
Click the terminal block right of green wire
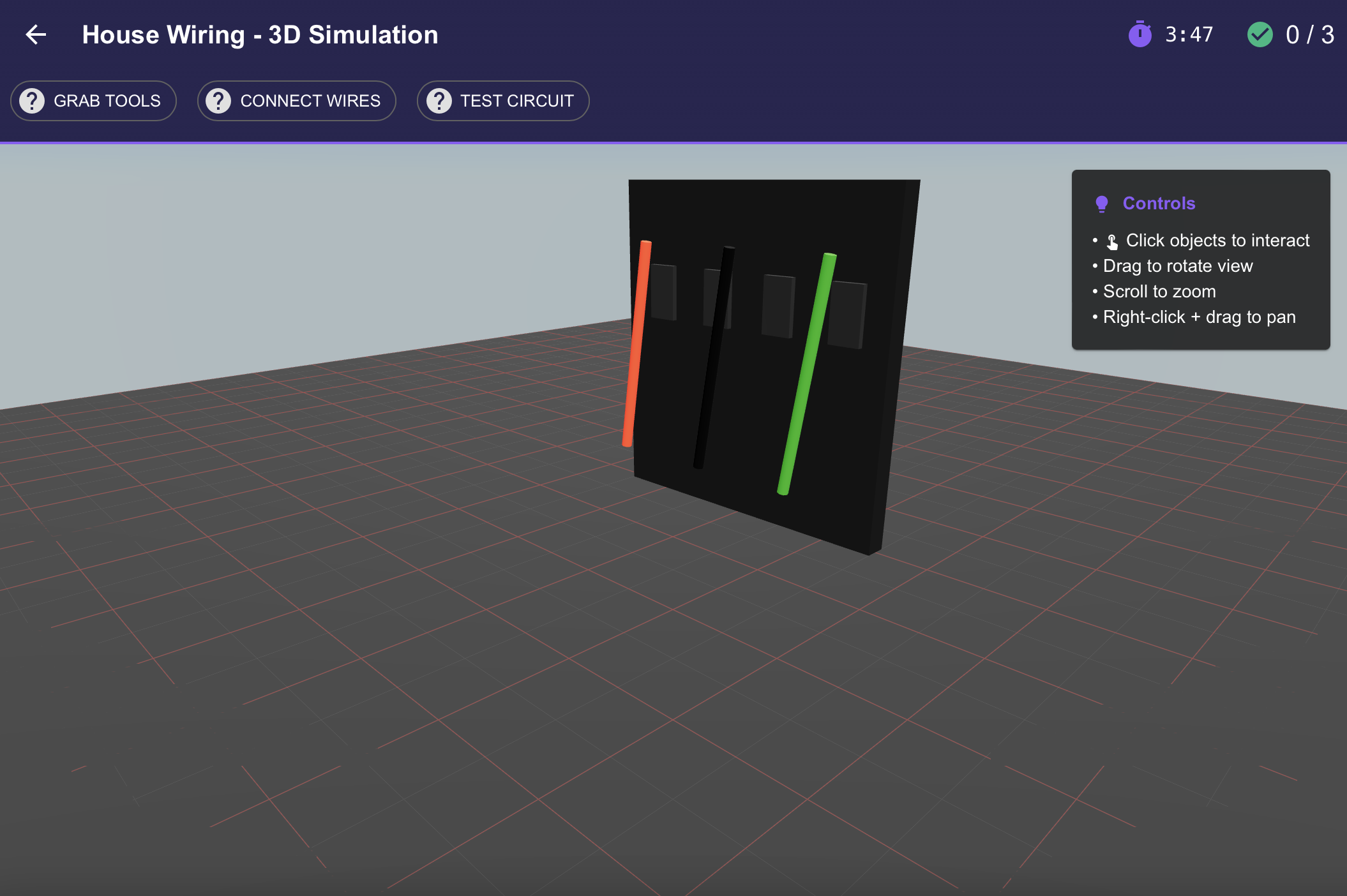[x=848, y=315]
